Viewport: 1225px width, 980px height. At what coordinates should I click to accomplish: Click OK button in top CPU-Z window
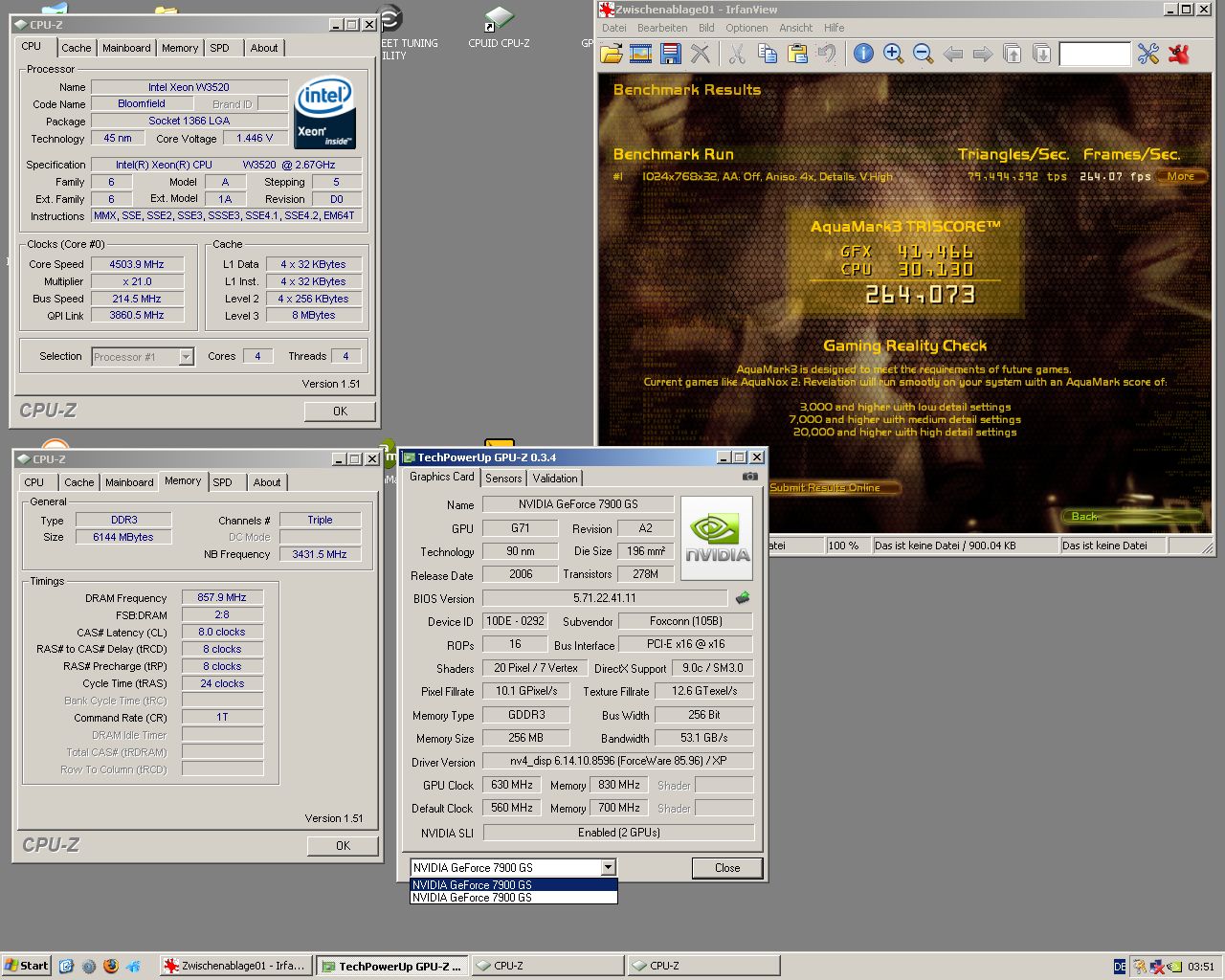340,411
